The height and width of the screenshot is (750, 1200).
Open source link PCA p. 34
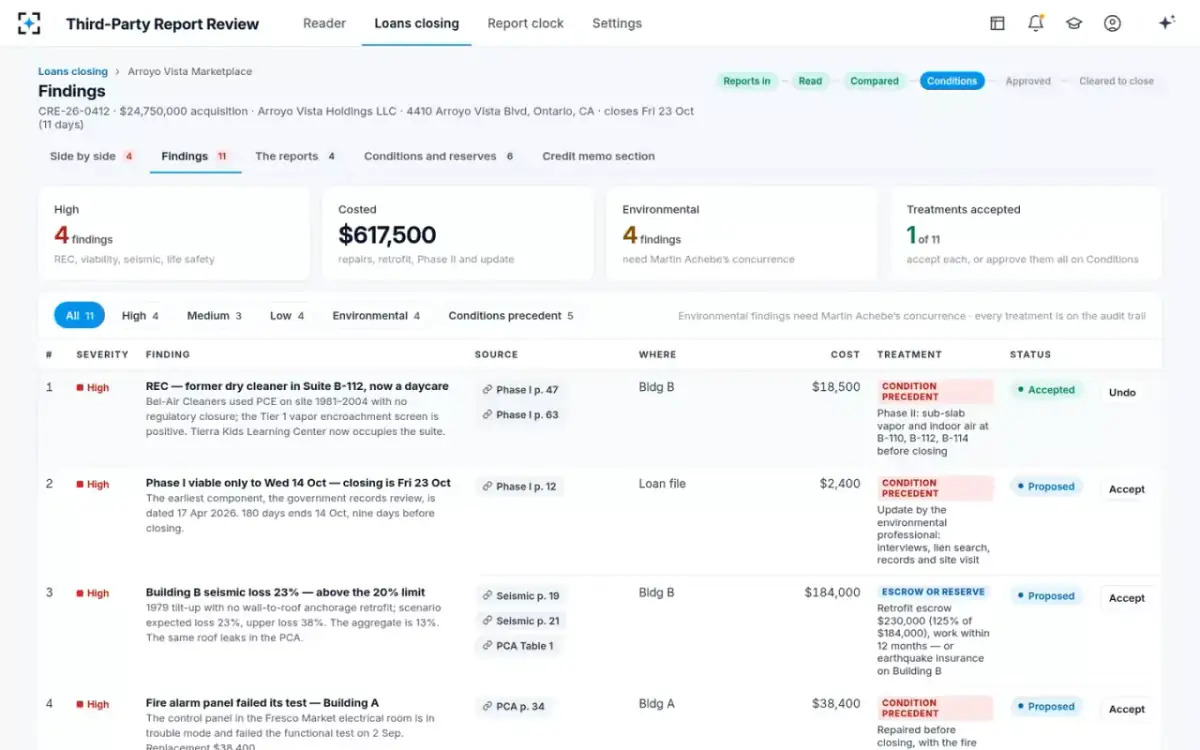[513, 707]
